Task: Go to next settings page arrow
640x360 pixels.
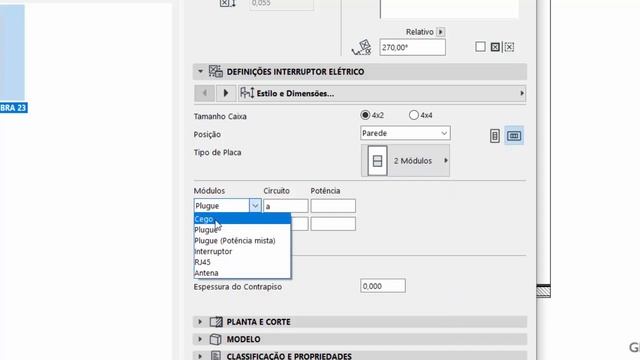Action: click(226, 93)
